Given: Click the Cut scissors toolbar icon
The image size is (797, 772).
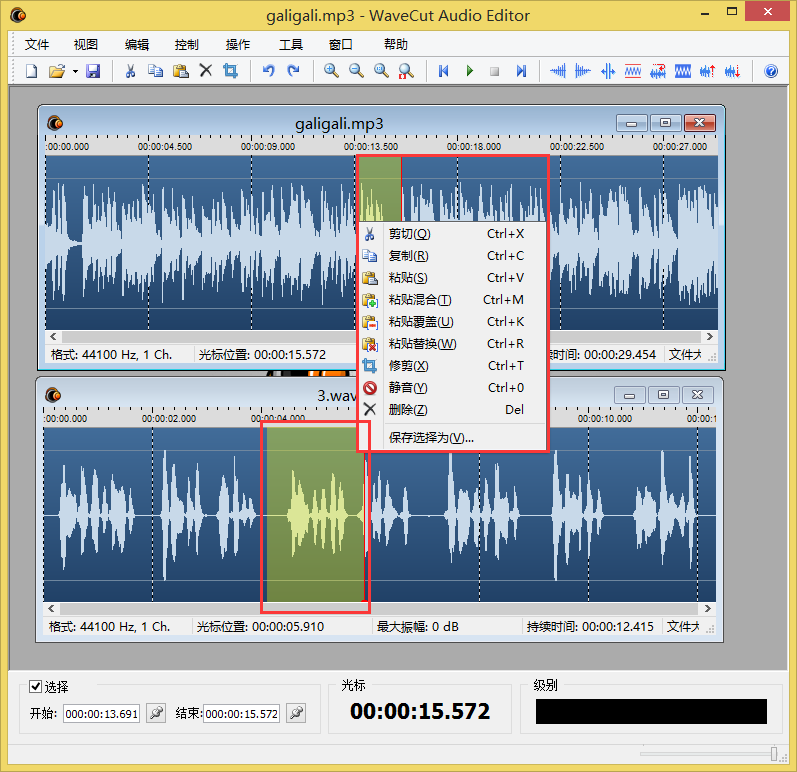Looking at the screenshot, I should (x=131, y=71).
